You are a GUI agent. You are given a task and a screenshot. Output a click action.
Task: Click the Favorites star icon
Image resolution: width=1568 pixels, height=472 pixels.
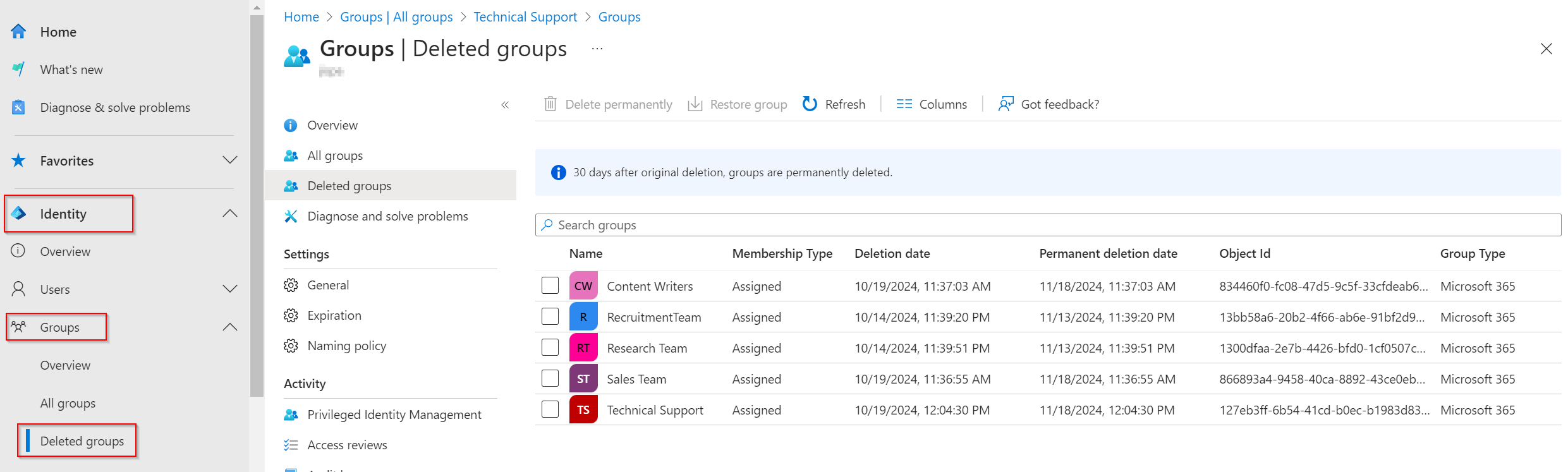[18, 160]
